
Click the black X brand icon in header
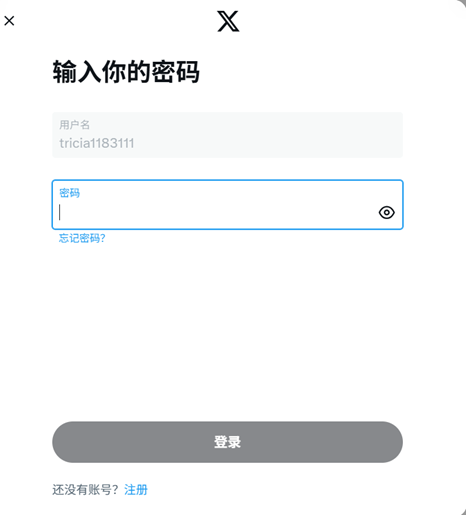pos(228,21)
